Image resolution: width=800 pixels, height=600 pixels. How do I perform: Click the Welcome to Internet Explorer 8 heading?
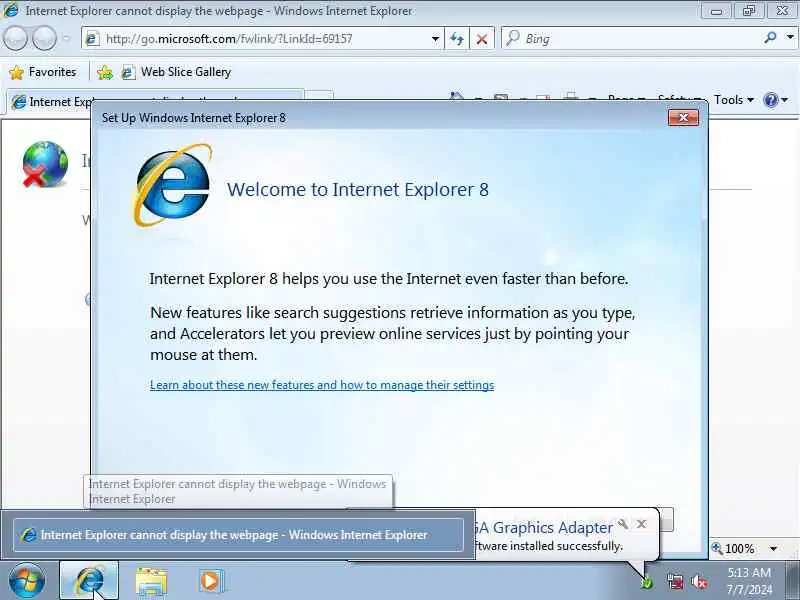coord(358,189)
